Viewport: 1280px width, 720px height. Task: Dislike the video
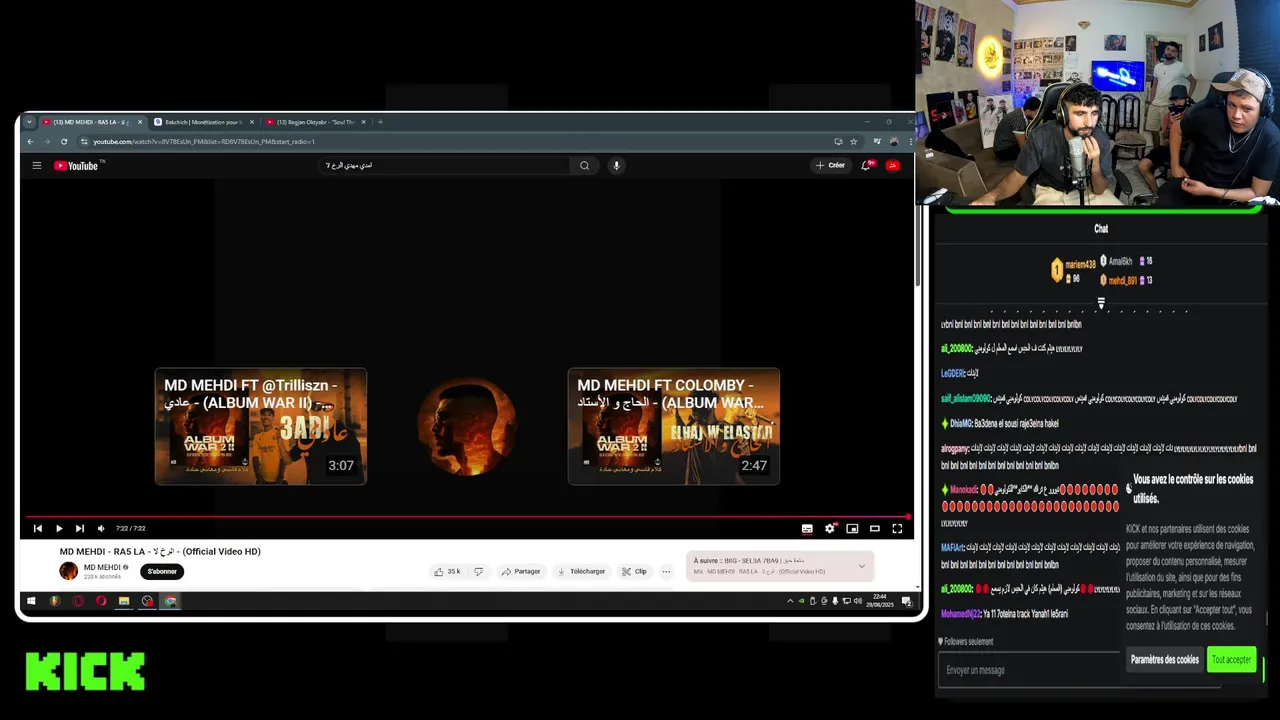tap(478, 572)
